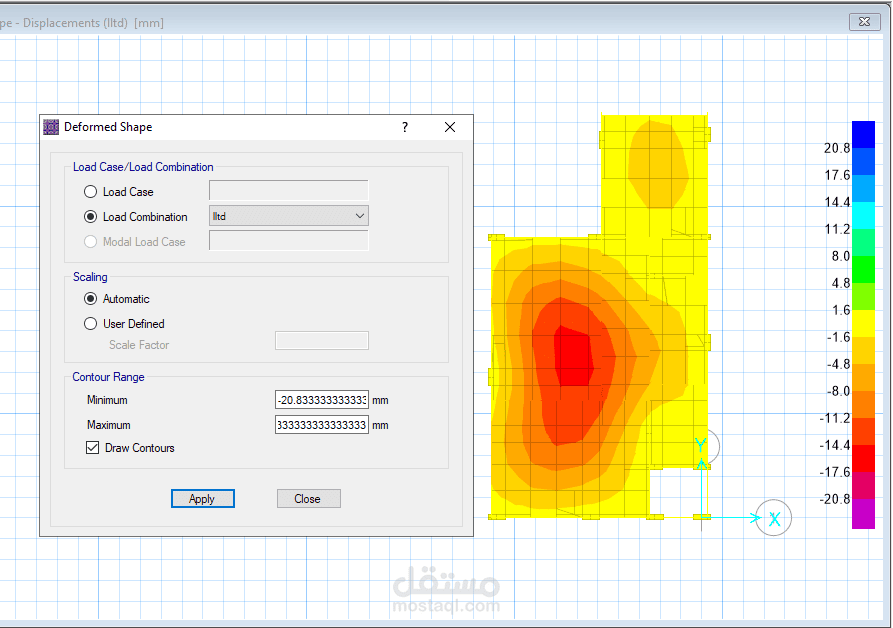
Task: Select the Load Case radio button
Action: (91, 192)
